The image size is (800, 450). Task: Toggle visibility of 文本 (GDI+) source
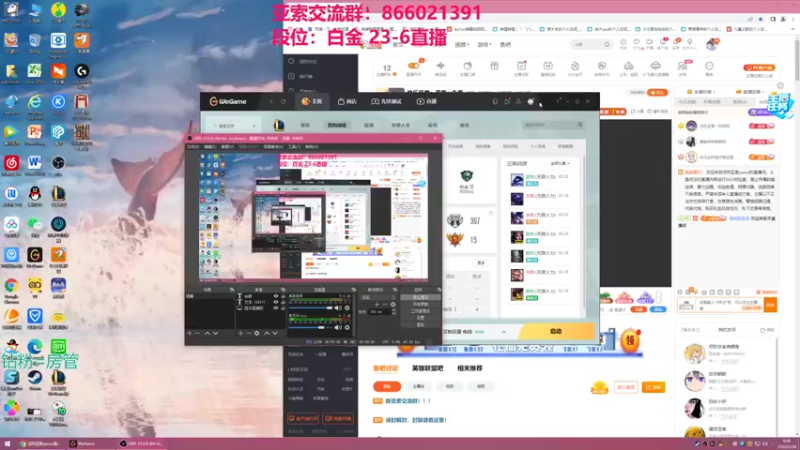click(x=276, y=302)
